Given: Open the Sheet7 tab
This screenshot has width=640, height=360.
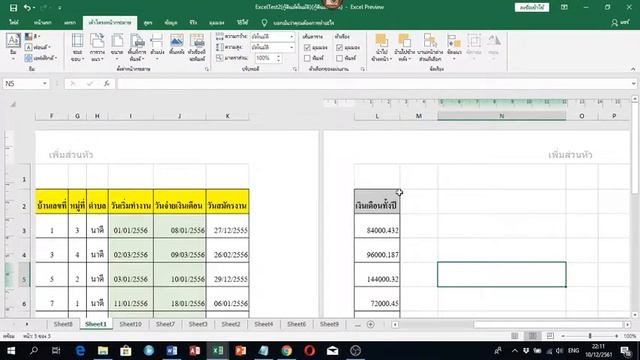Looking at the screenshot, I should 165,324.
